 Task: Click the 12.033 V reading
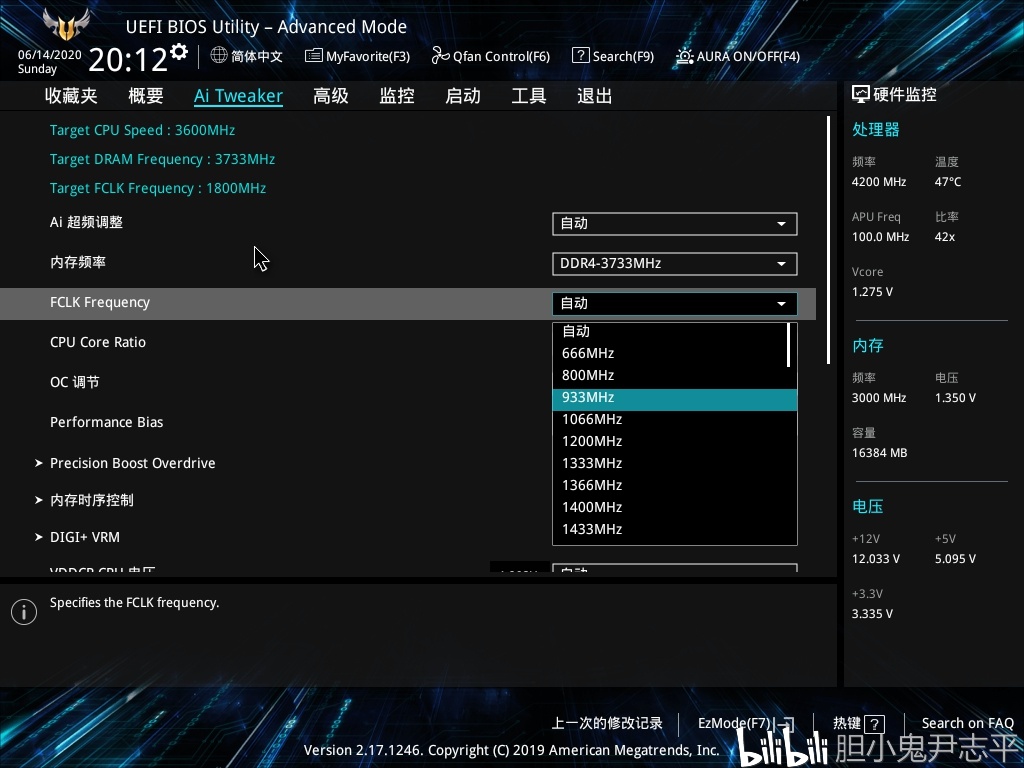coord(875,559)
